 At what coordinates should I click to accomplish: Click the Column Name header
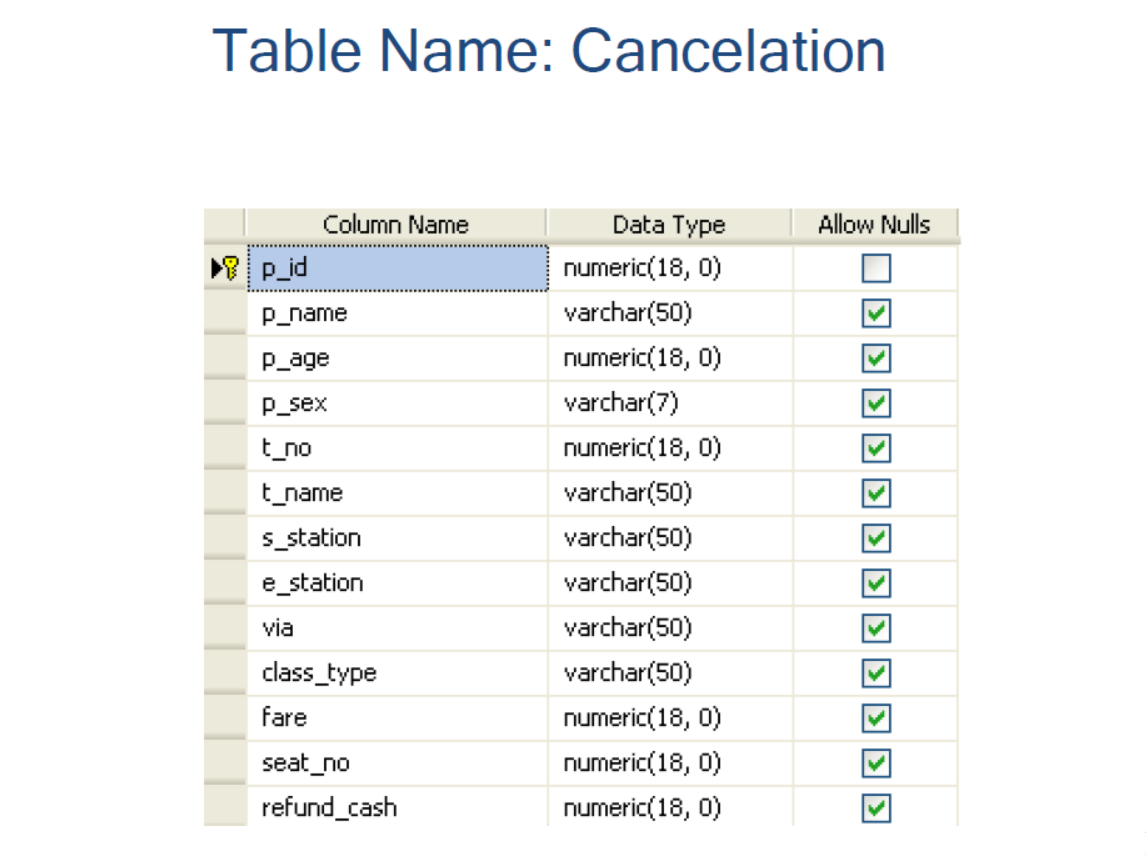pos(396,224)
